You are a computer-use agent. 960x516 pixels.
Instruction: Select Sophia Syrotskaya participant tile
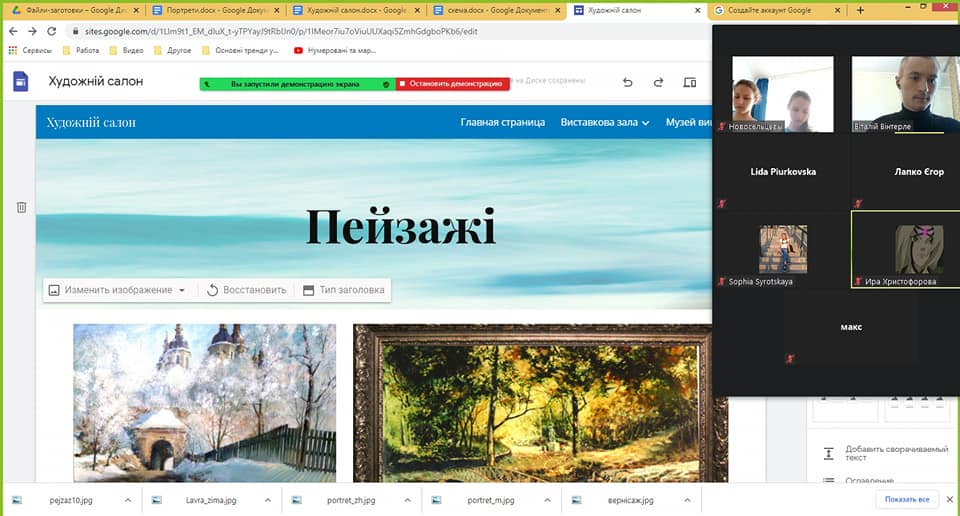(x=783, y=249)
